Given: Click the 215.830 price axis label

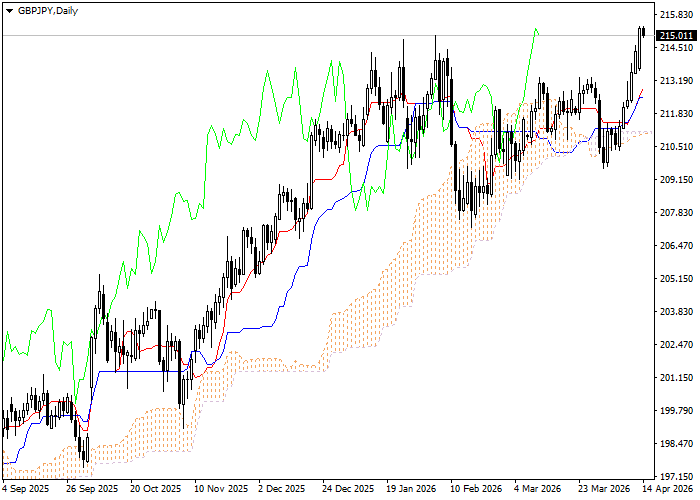Looking at the screenshot, I should point(676,15).
